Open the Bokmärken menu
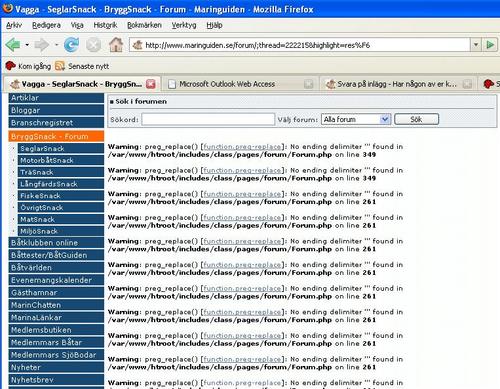The height and width of the screenshot is (389, 500). [144, 25]
